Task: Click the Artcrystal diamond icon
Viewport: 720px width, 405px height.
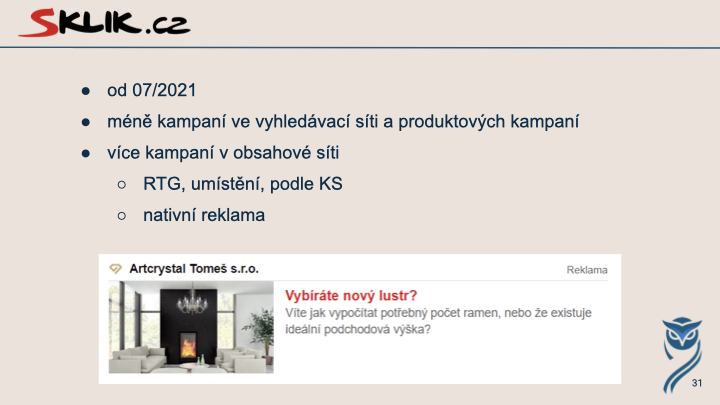Action: coord(115,269)
